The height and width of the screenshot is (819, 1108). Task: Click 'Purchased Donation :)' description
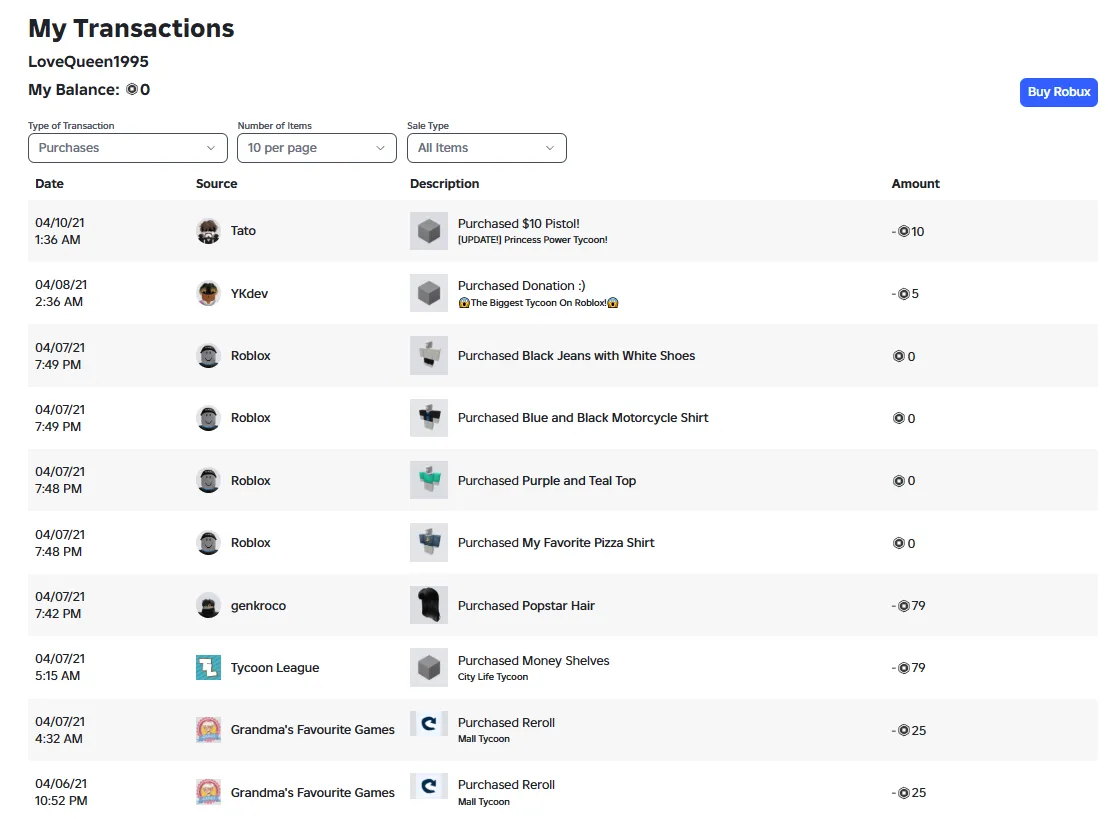[x=521, y=285]
